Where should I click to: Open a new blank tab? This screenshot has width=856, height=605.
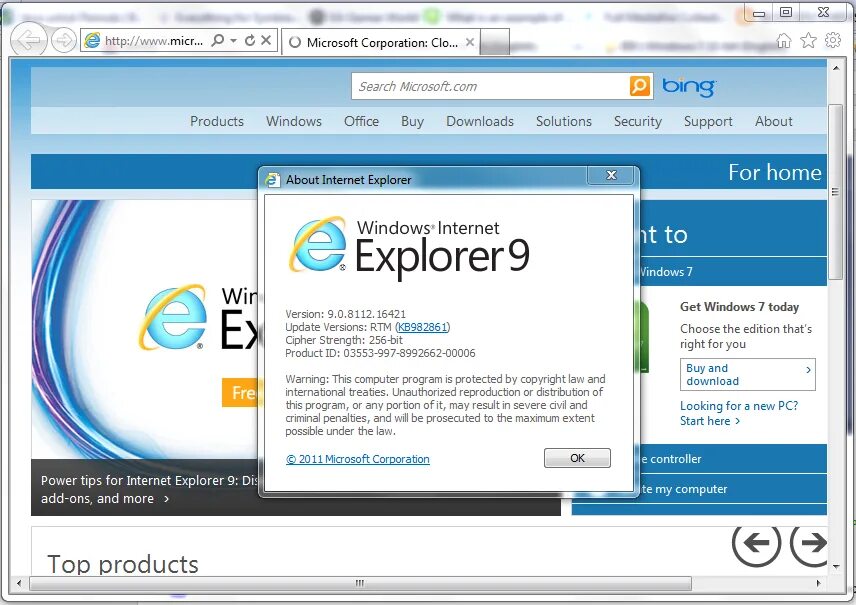pos(495,43)
